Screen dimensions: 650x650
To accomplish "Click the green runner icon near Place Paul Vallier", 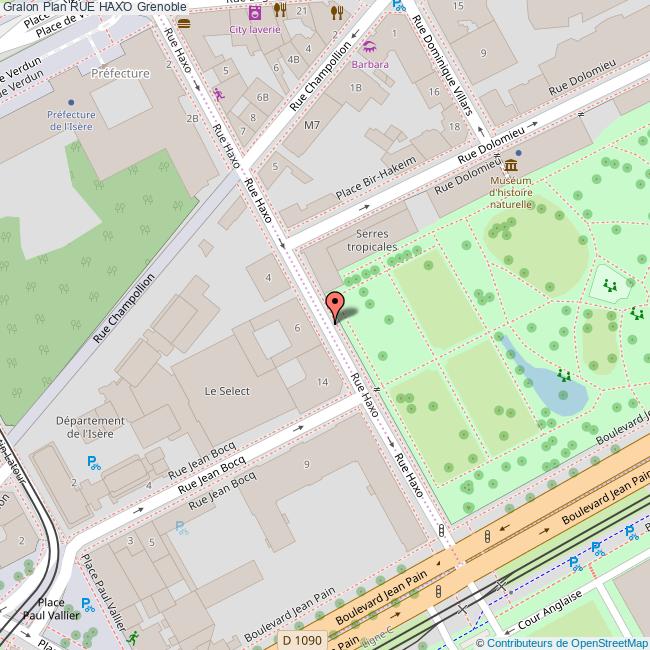I will [x=133, y=637].
